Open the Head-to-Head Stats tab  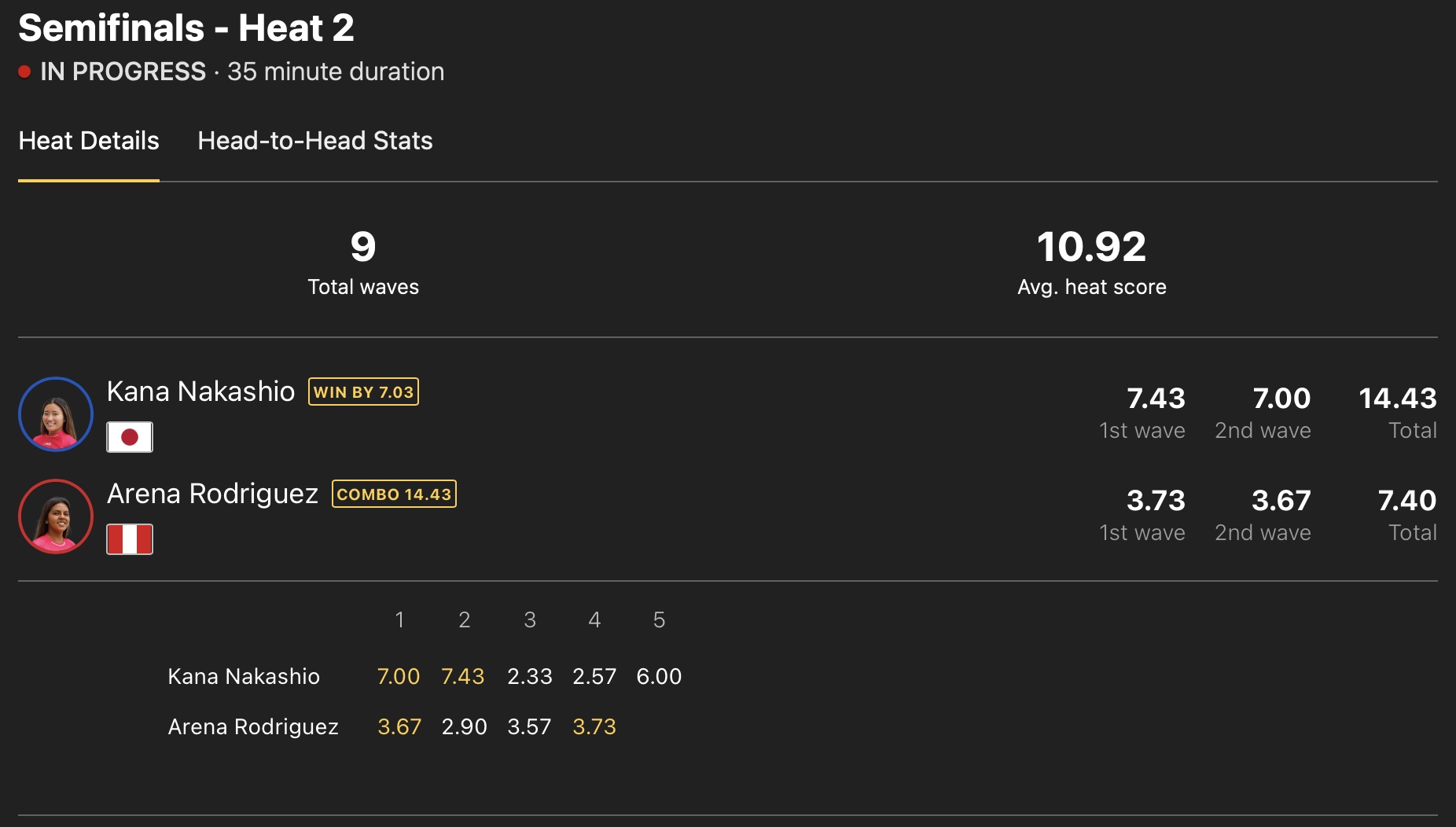(x=314, y=141)
